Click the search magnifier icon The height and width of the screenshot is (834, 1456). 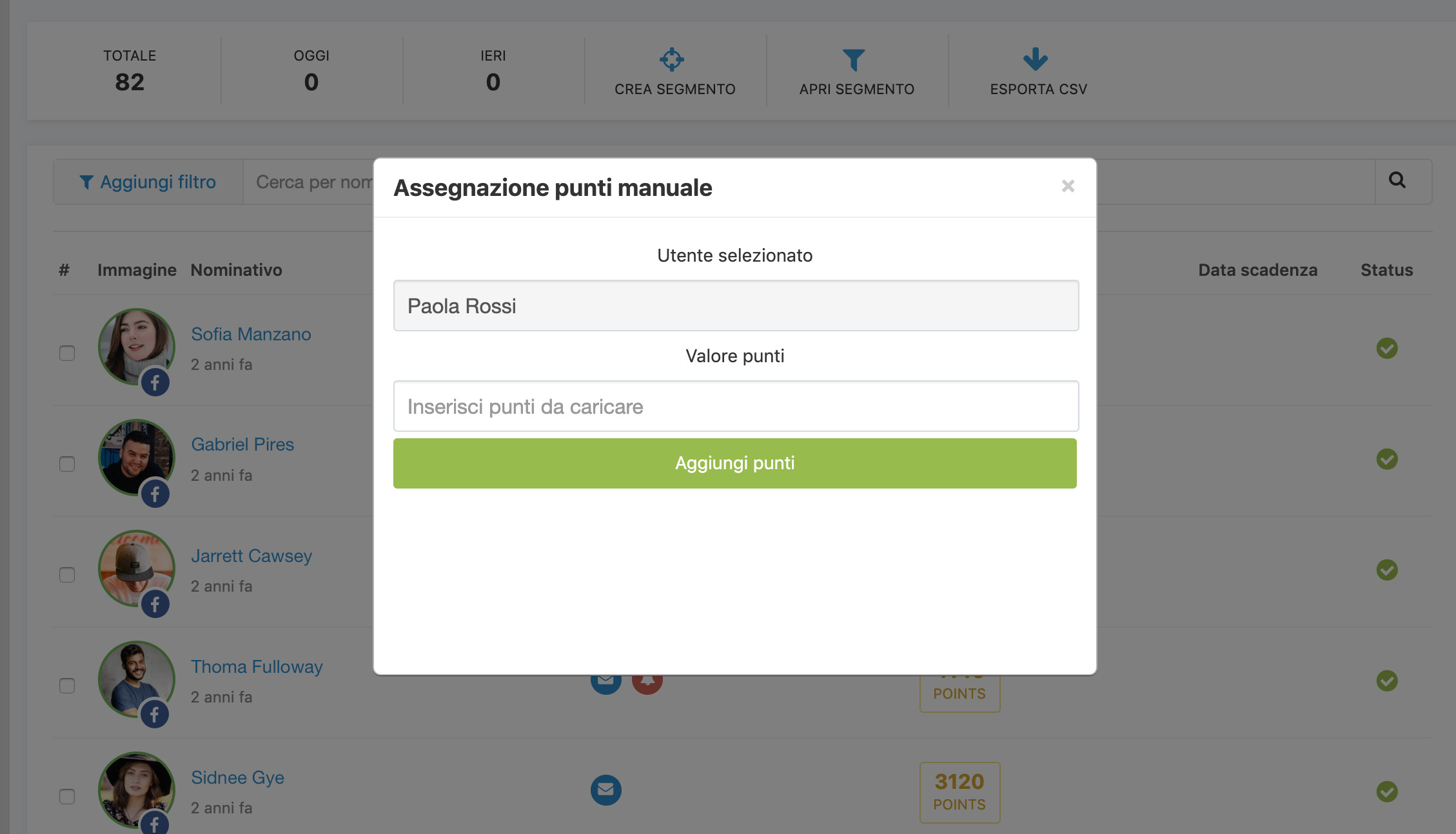1397,180
